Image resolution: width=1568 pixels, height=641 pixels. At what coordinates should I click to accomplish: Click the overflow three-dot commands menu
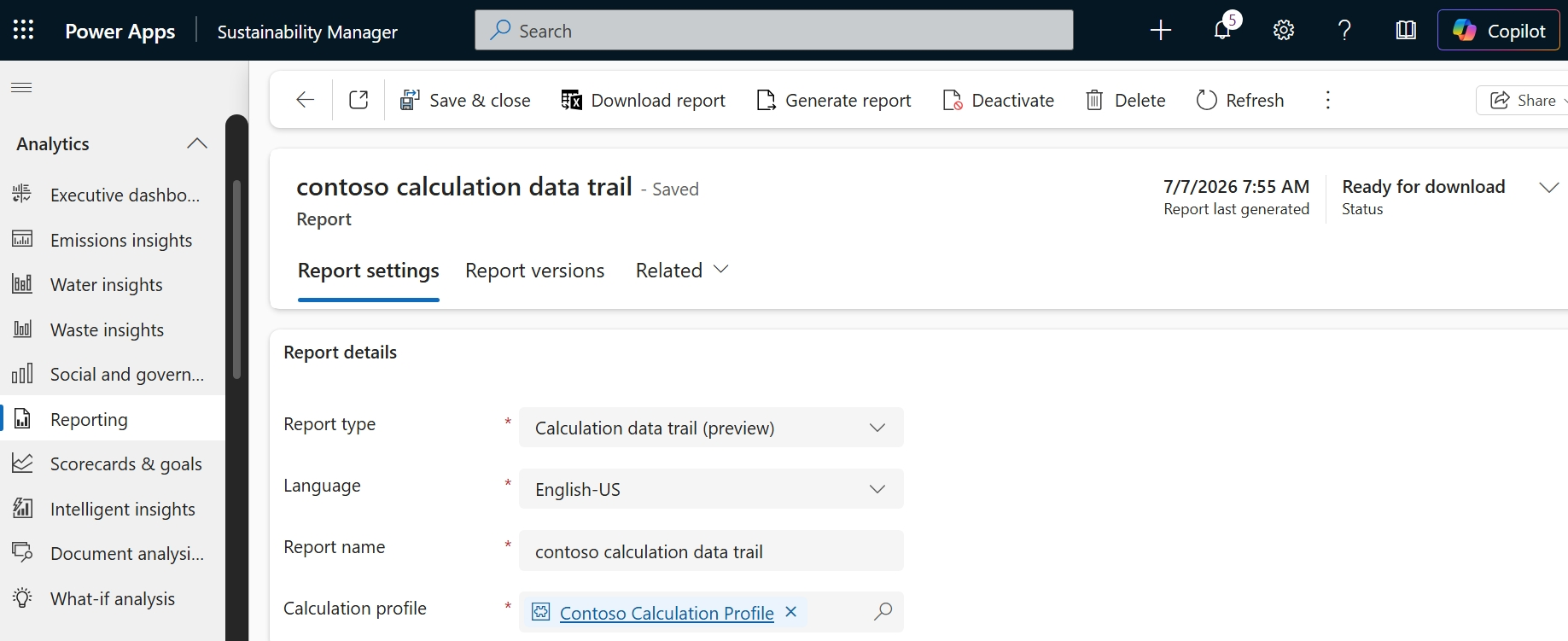pyautogui.click(x=1327, y=100)
